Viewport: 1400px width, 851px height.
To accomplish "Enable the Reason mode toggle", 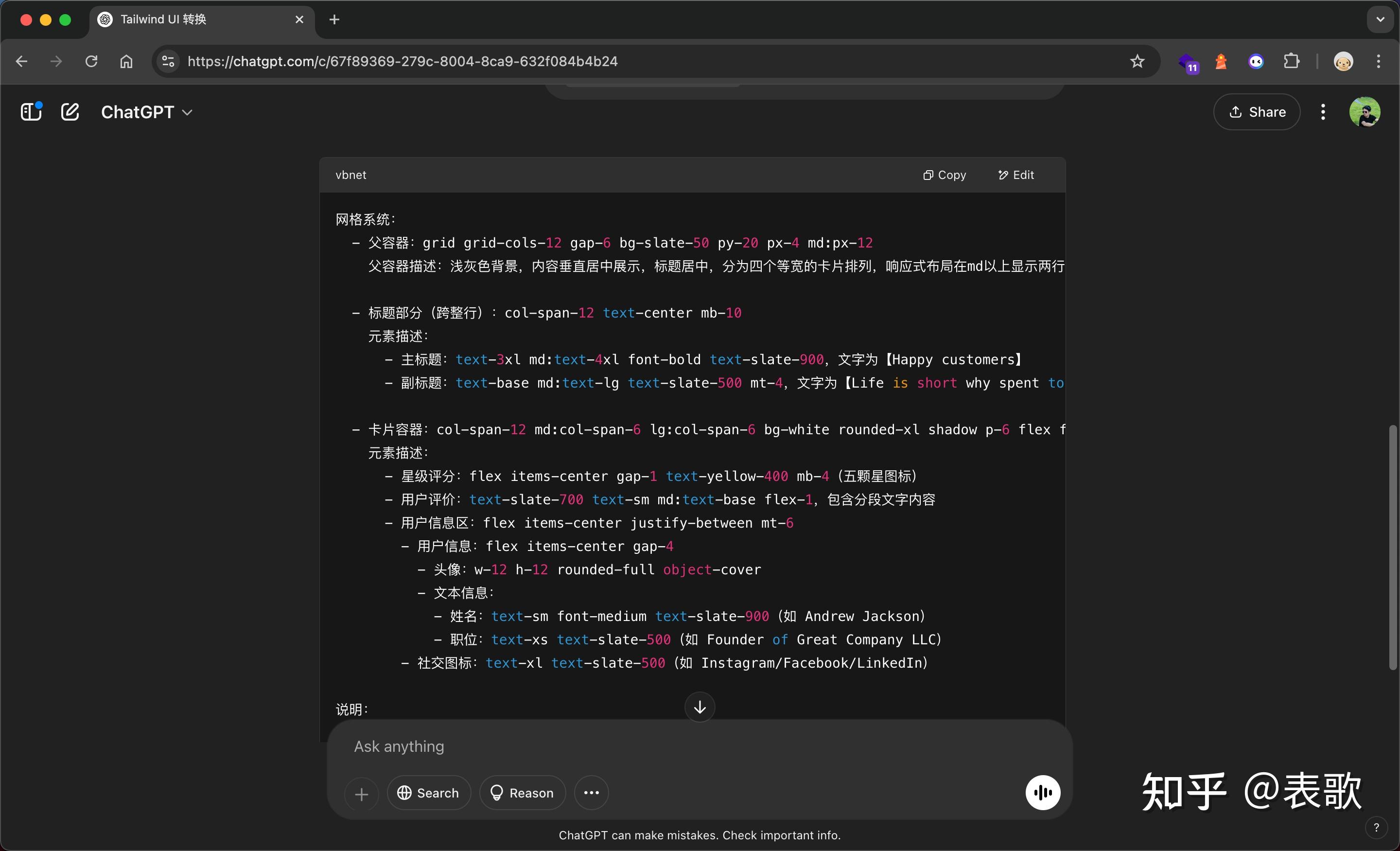I will point(522,793).
